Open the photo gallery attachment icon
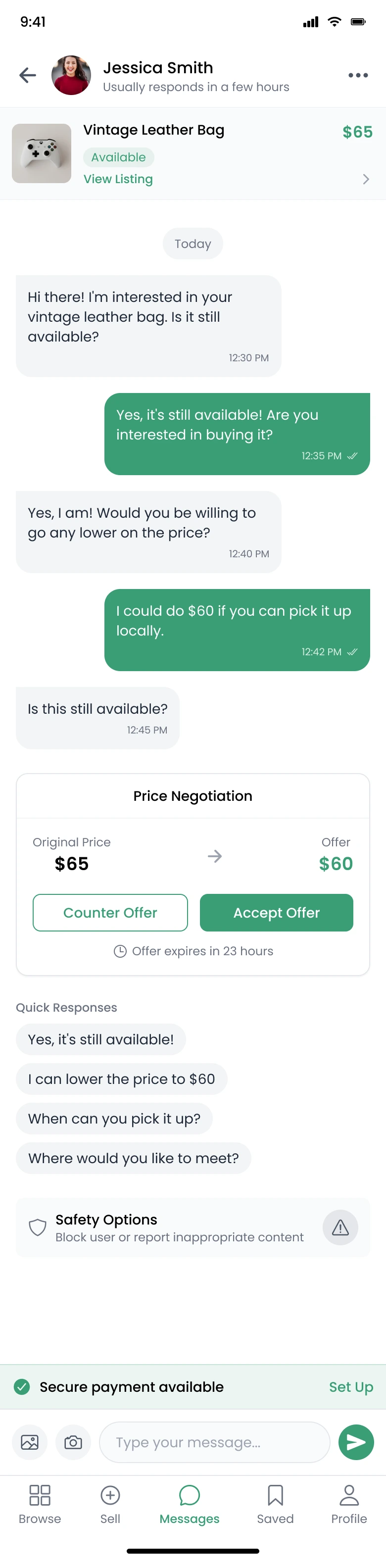Viewport: 386px width, 1568px height. coord(30,1442)
